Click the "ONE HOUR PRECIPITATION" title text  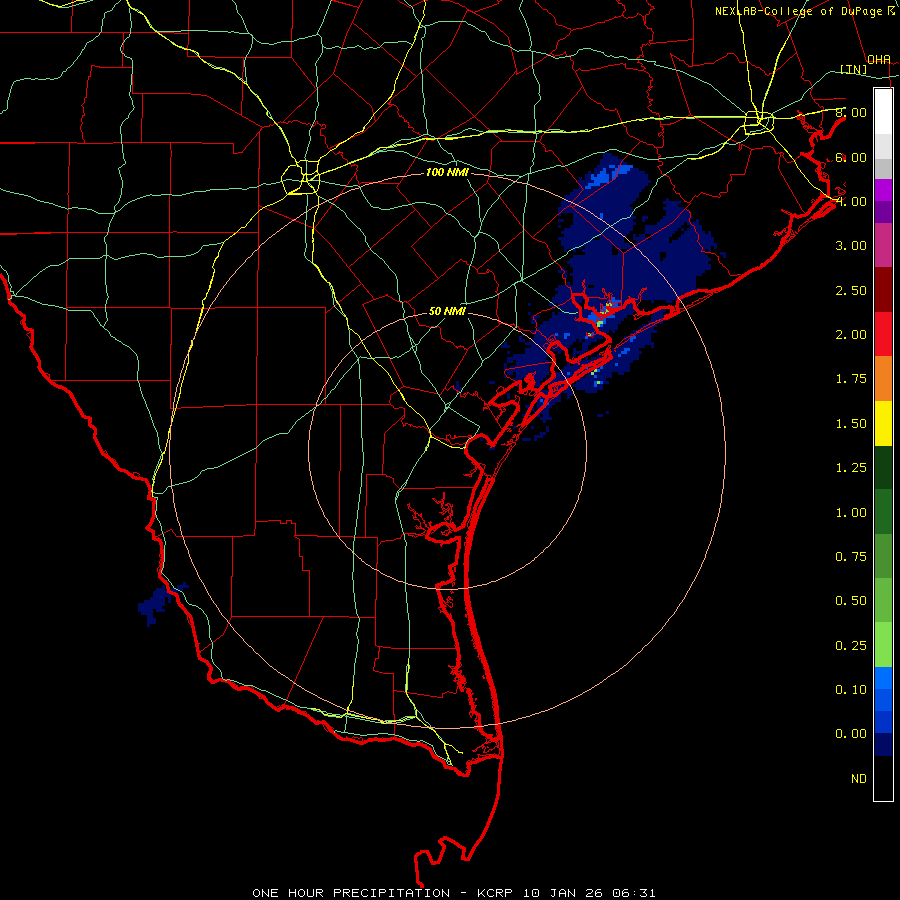coord(351,893)
